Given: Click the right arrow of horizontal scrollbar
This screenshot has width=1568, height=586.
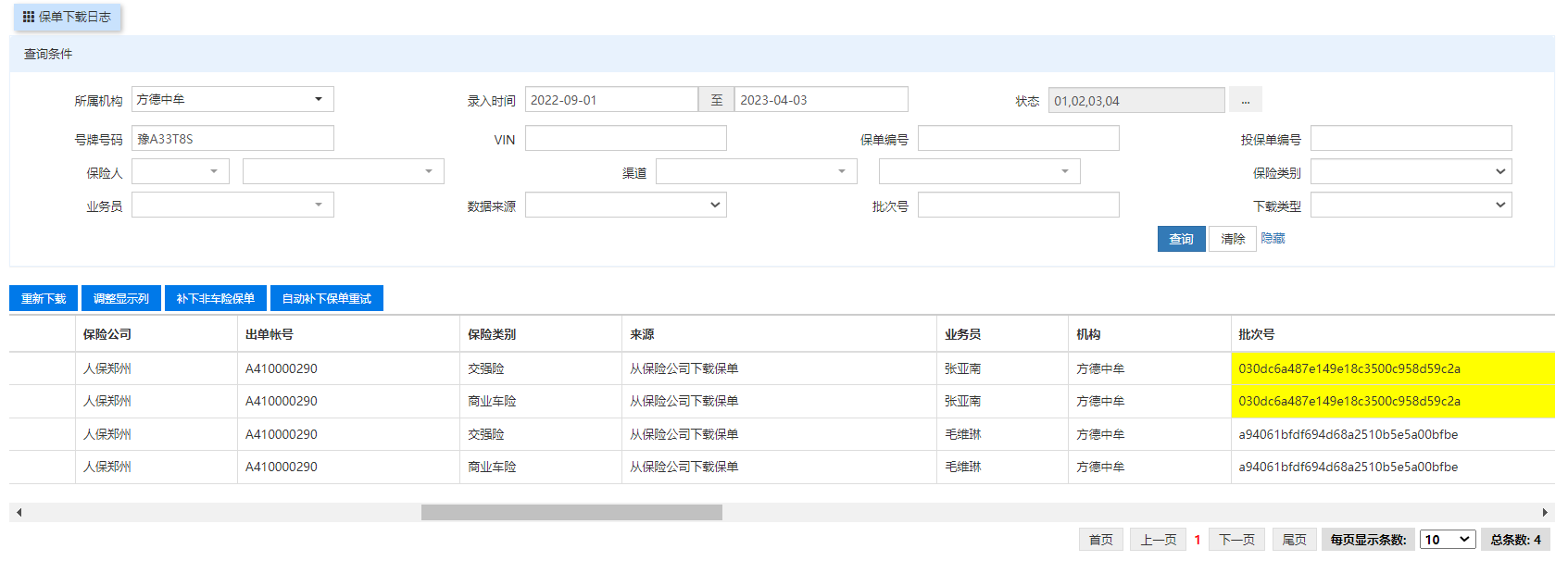Looking at the screenshot, I should pyautogui.click(x=1544, y=512).
